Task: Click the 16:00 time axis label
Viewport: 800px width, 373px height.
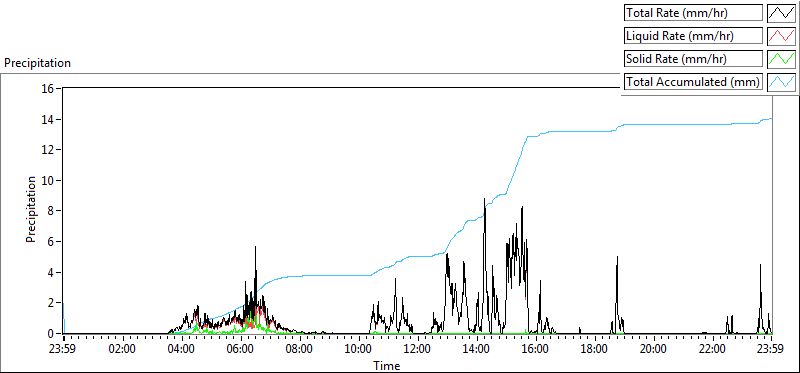Action: (536, 350)
